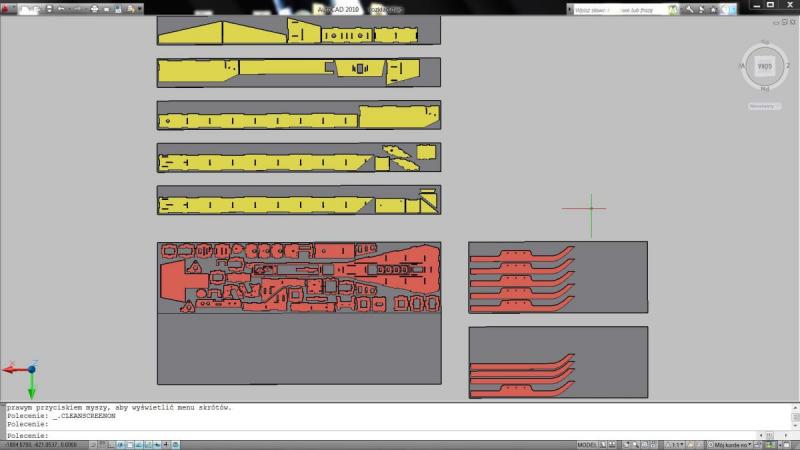Open the coordinate system dropdown below ViewCube
Screen dimensions: 800x450
click(x=765, y=104)
